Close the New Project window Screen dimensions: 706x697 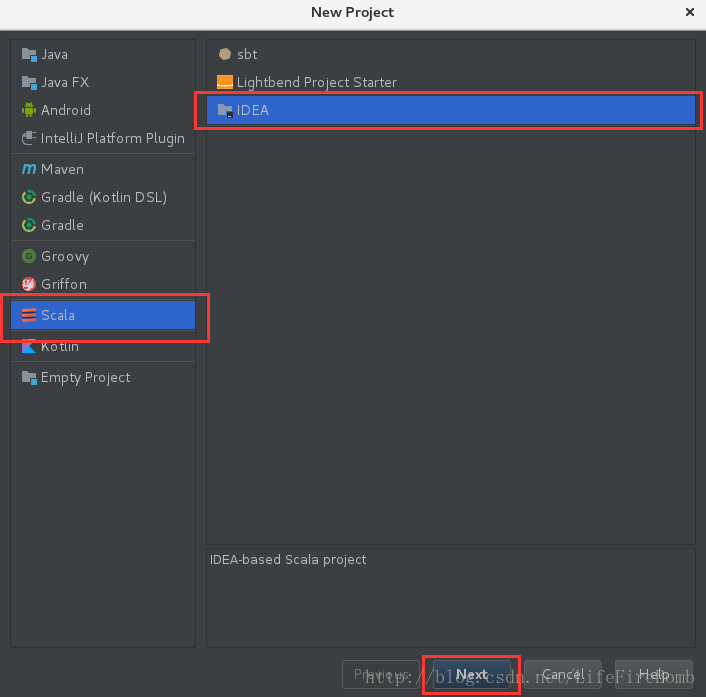tap(689, 12)
